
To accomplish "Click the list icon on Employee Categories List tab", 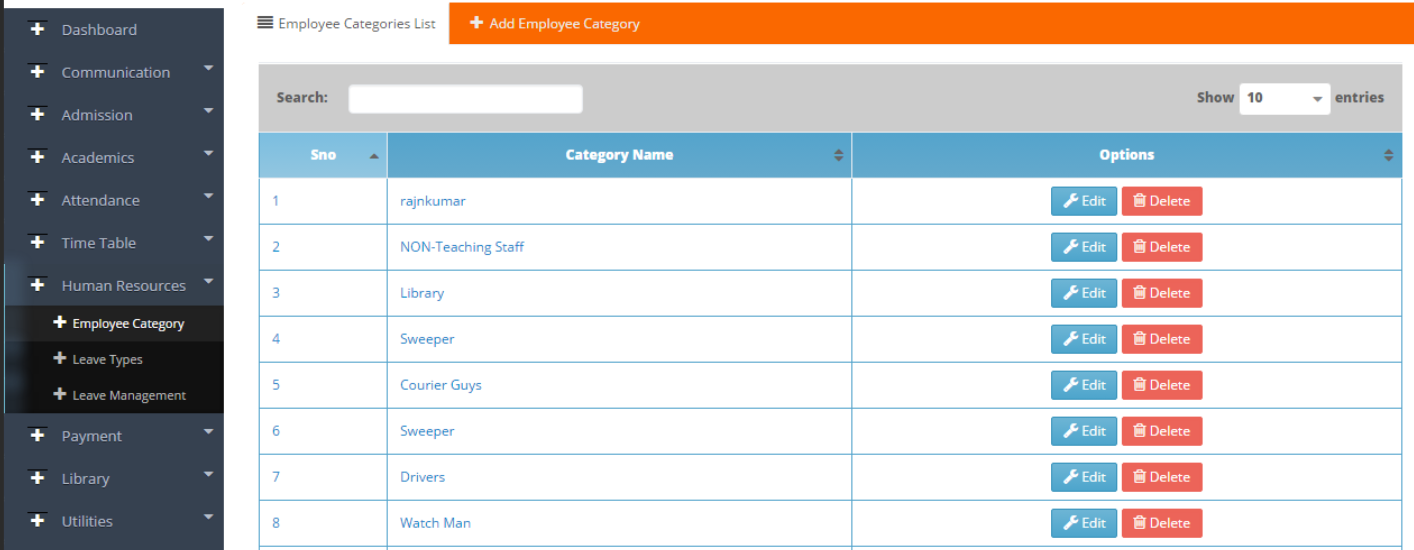I will (x=265, y=22).
